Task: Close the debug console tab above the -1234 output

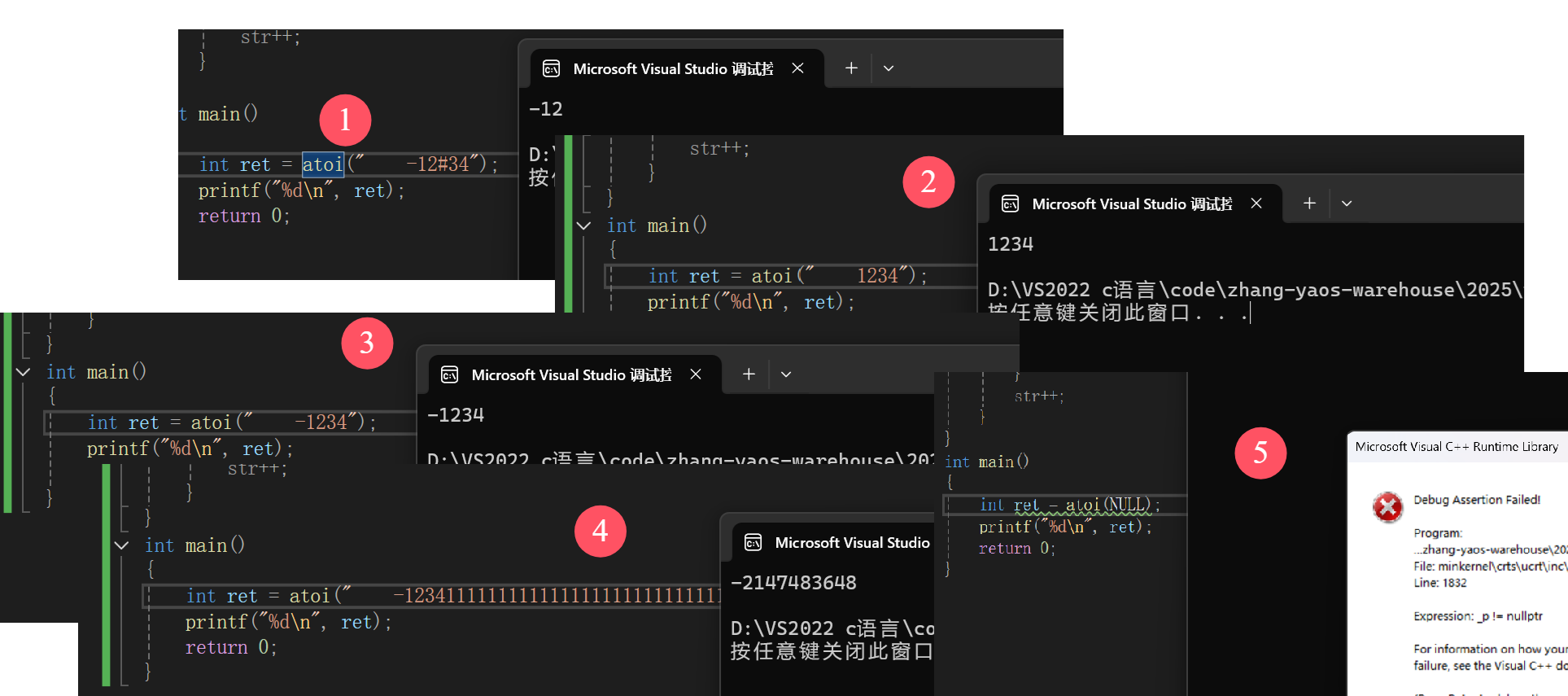Action: click(x=696, y=374)
